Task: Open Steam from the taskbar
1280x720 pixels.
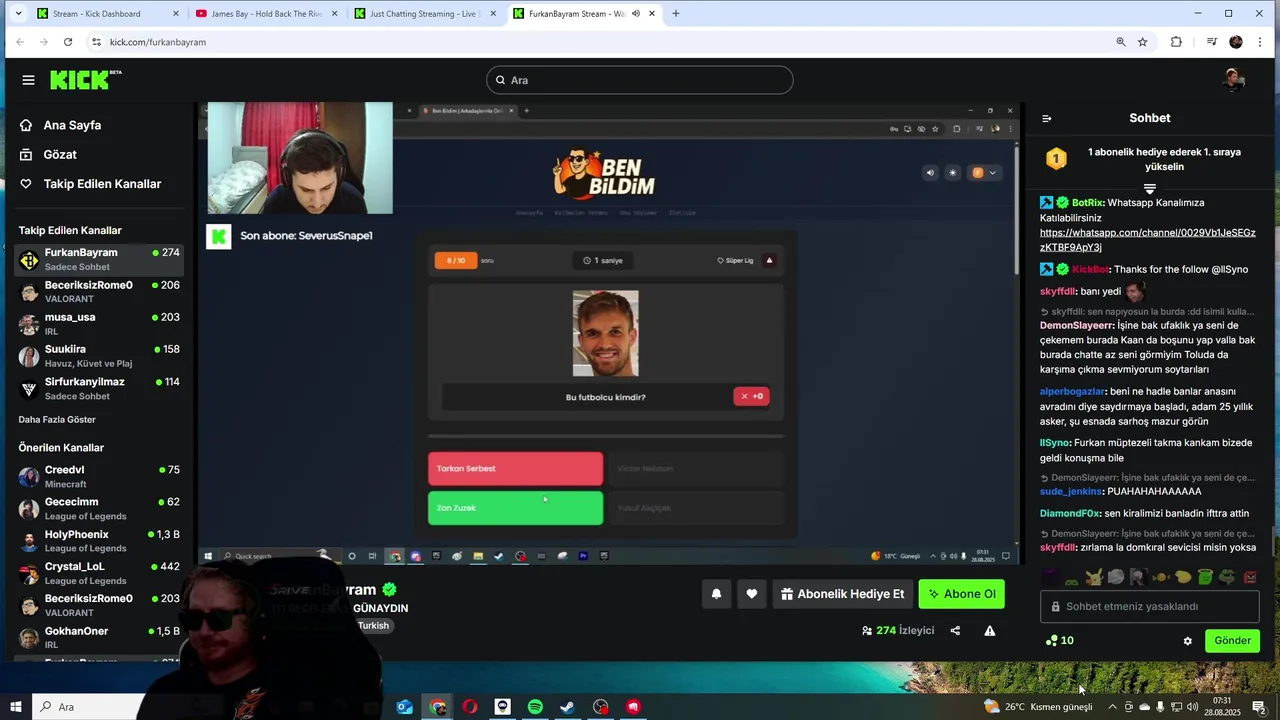Action: tap(567, 707)
